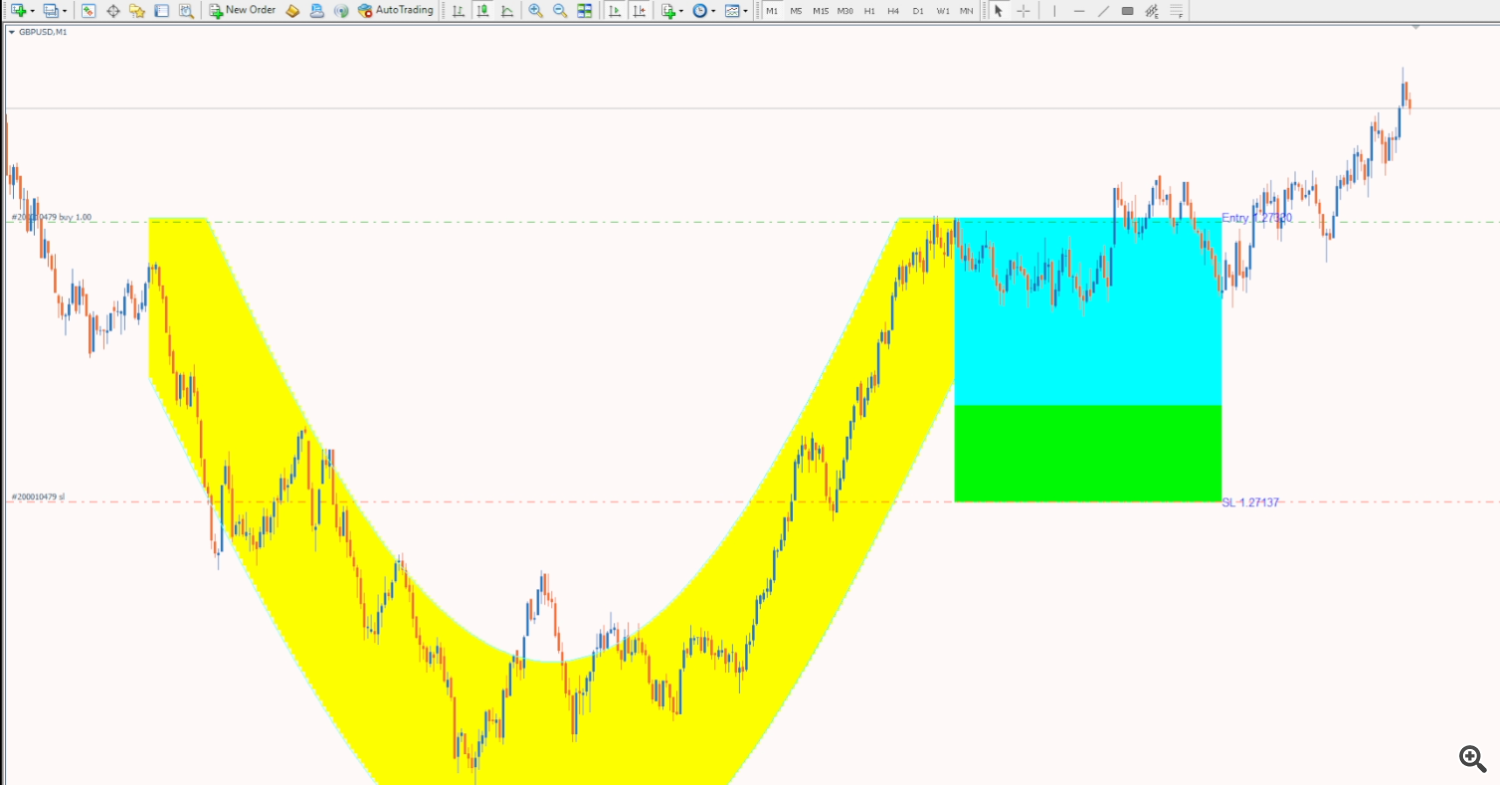Expand the New Chart dropdown arrow
The image size is (1500, 785).
pyautogui.click(x=32, y=11)
